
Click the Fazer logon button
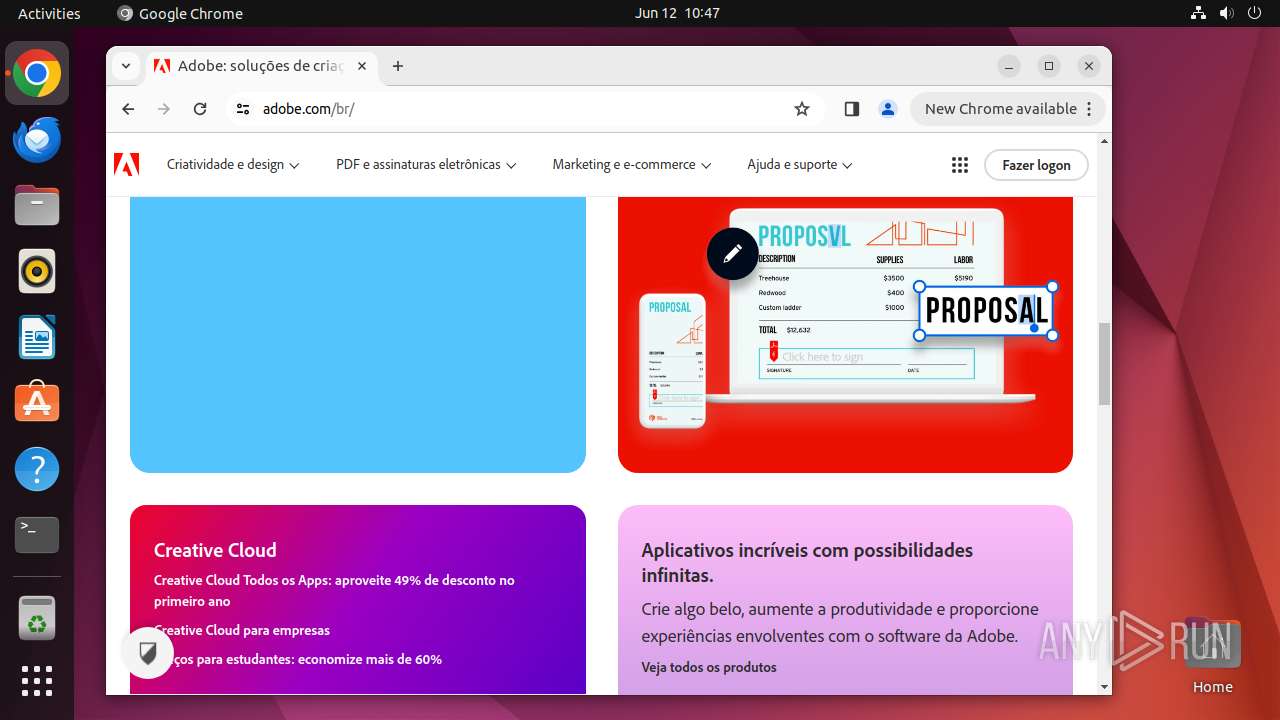(x=1036, y=165)
